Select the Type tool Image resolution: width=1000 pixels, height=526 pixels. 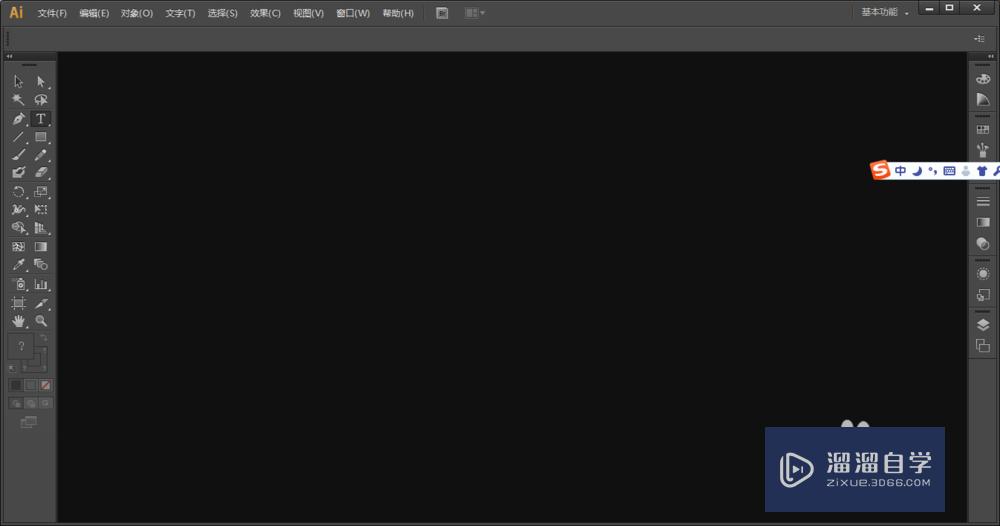click(41, 119)
